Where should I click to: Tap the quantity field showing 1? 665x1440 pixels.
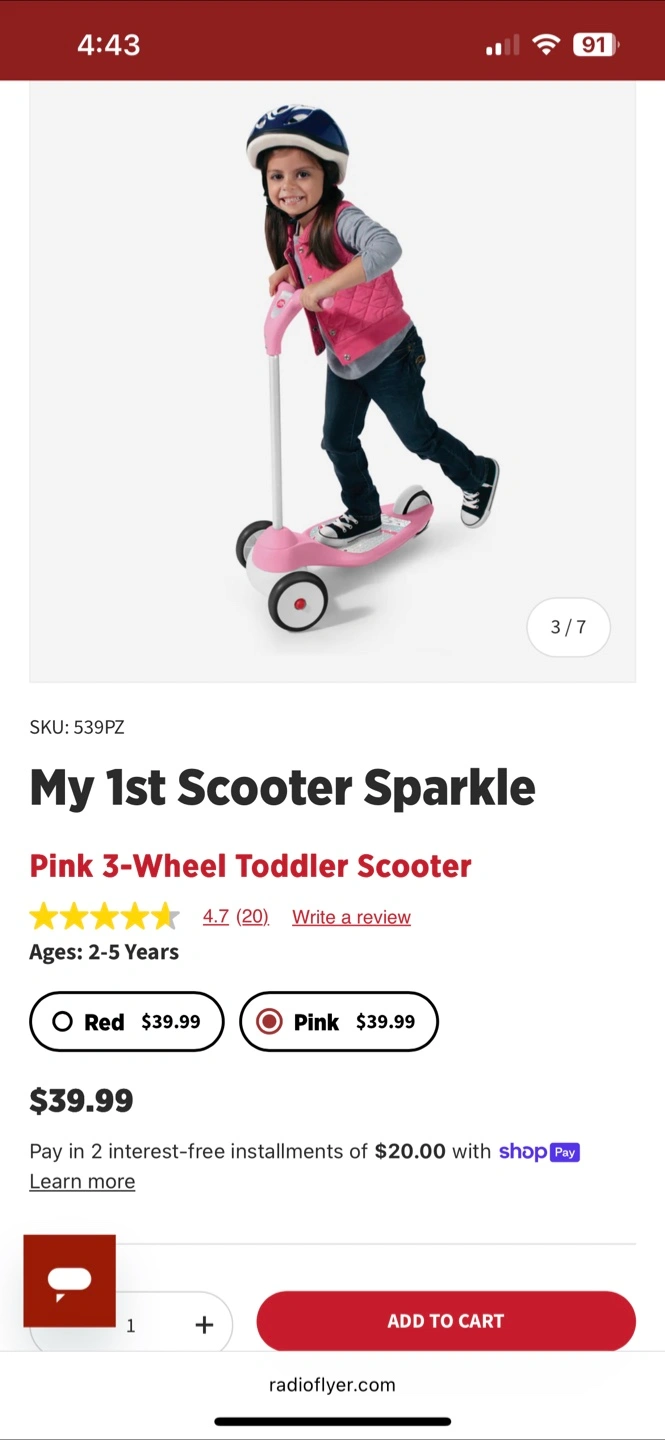point(131,1326)
